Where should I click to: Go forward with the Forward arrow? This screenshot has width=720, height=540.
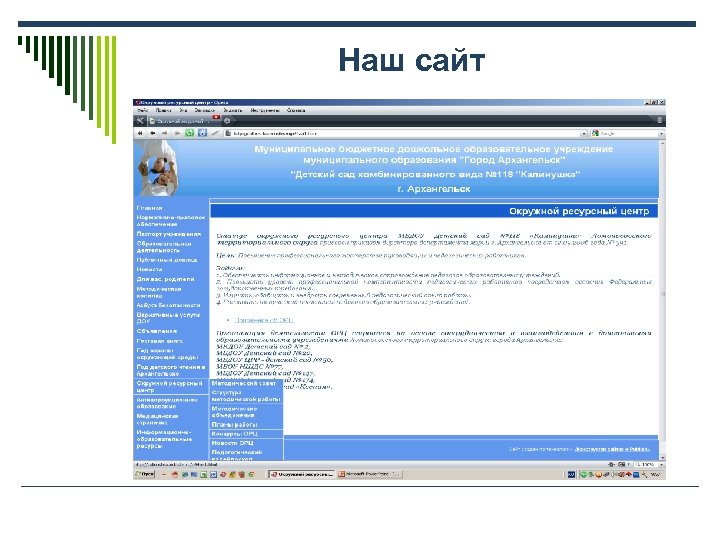(165, 134)
